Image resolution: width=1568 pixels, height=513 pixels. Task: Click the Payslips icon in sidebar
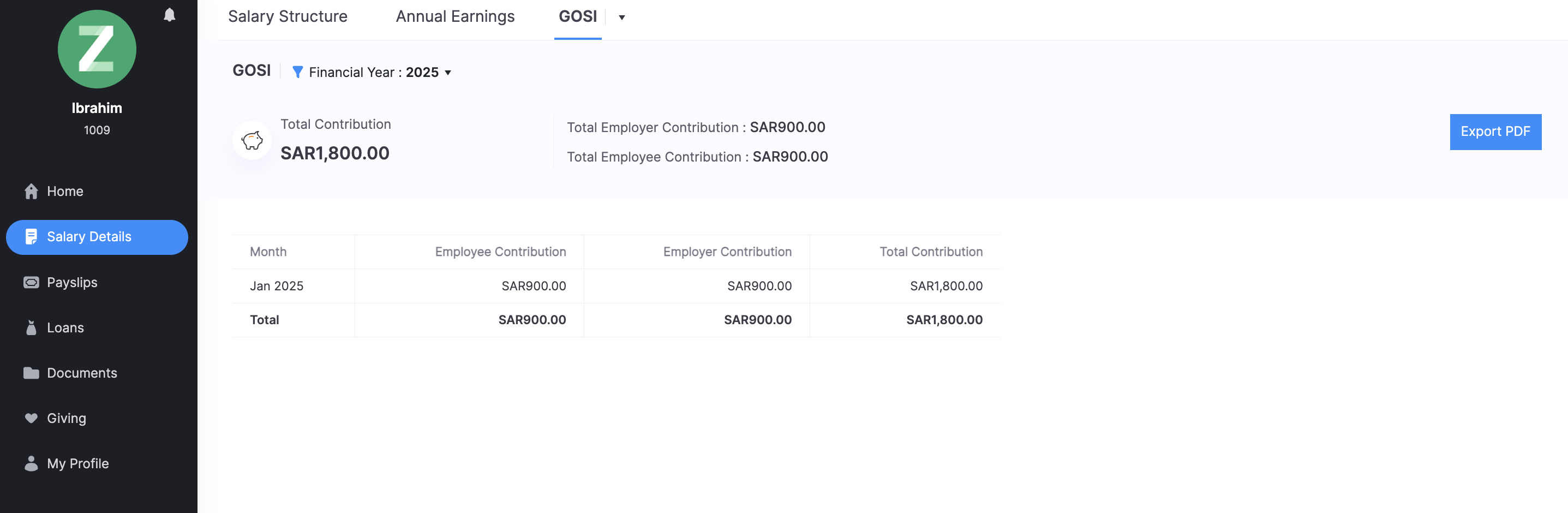pos(31,282)
